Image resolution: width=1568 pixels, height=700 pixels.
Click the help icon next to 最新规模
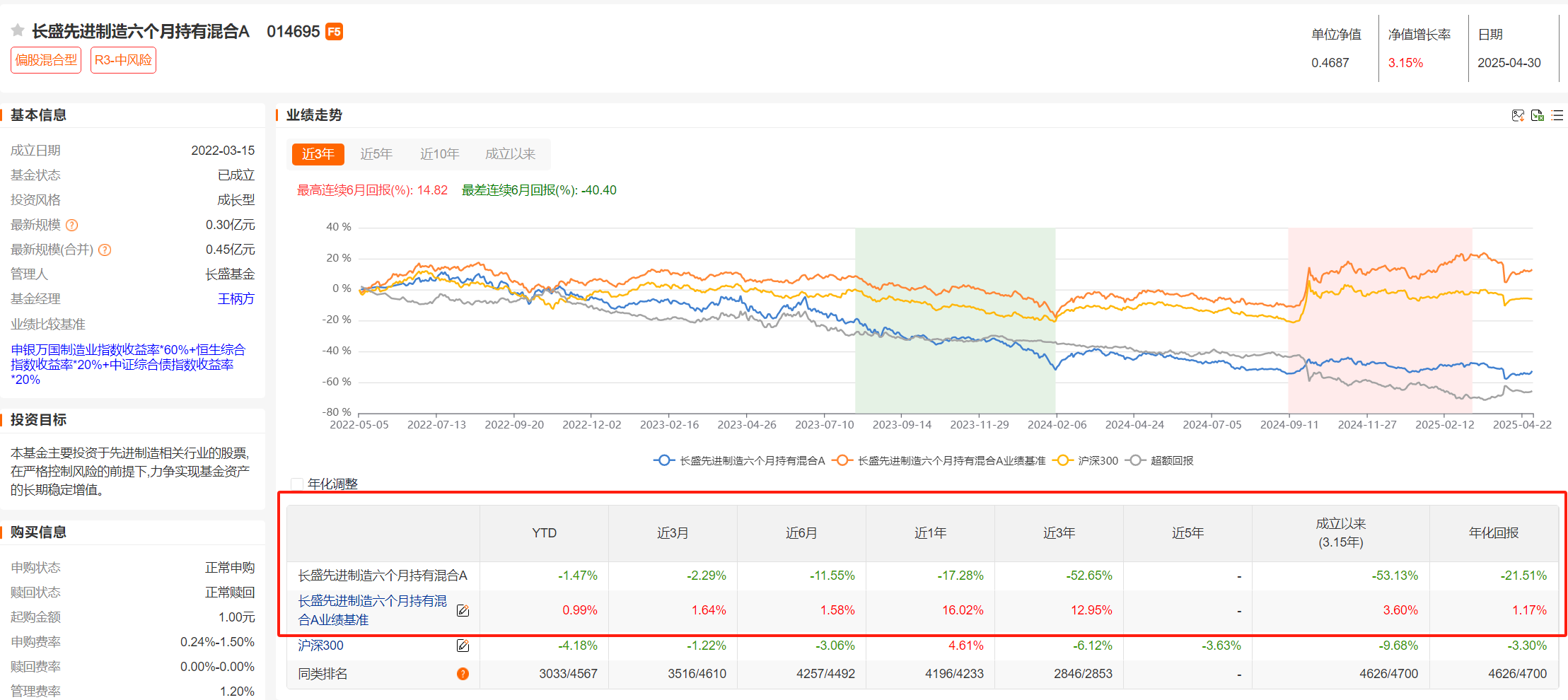coord(71,225)
